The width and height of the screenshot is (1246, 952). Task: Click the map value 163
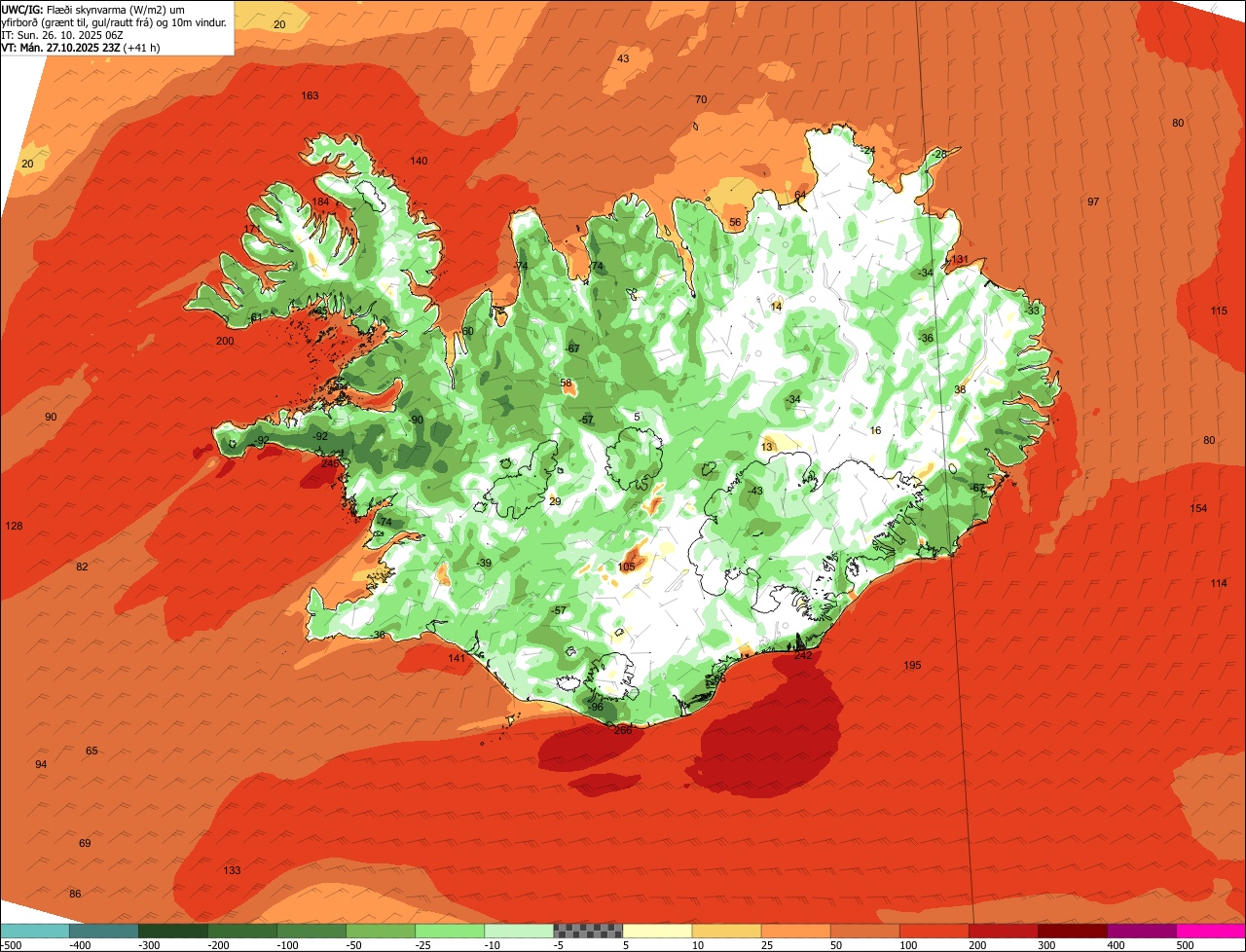pyautogui.click(x=310, y=95)
